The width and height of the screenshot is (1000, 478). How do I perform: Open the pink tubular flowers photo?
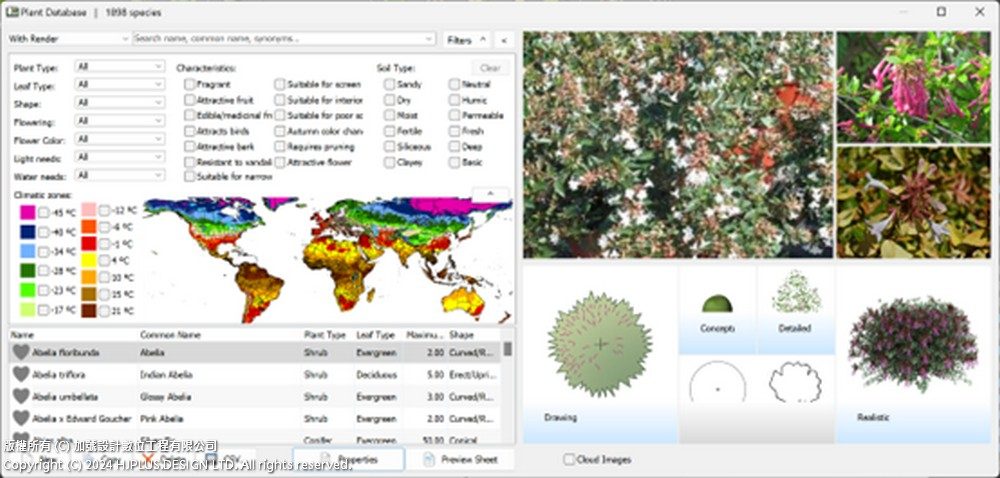tap(913, 87)
